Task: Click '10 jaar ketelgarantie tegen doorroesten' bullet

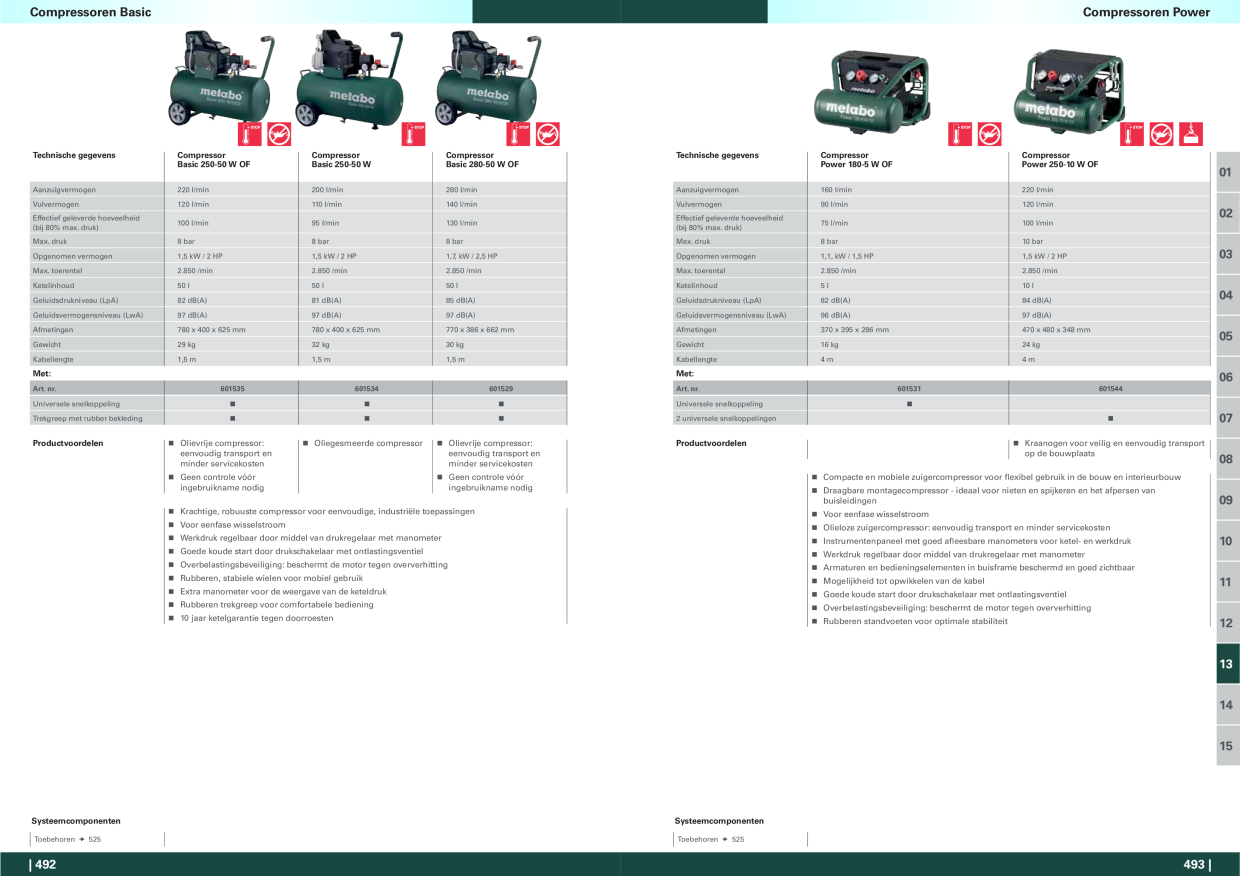Action: pos(257,618)
